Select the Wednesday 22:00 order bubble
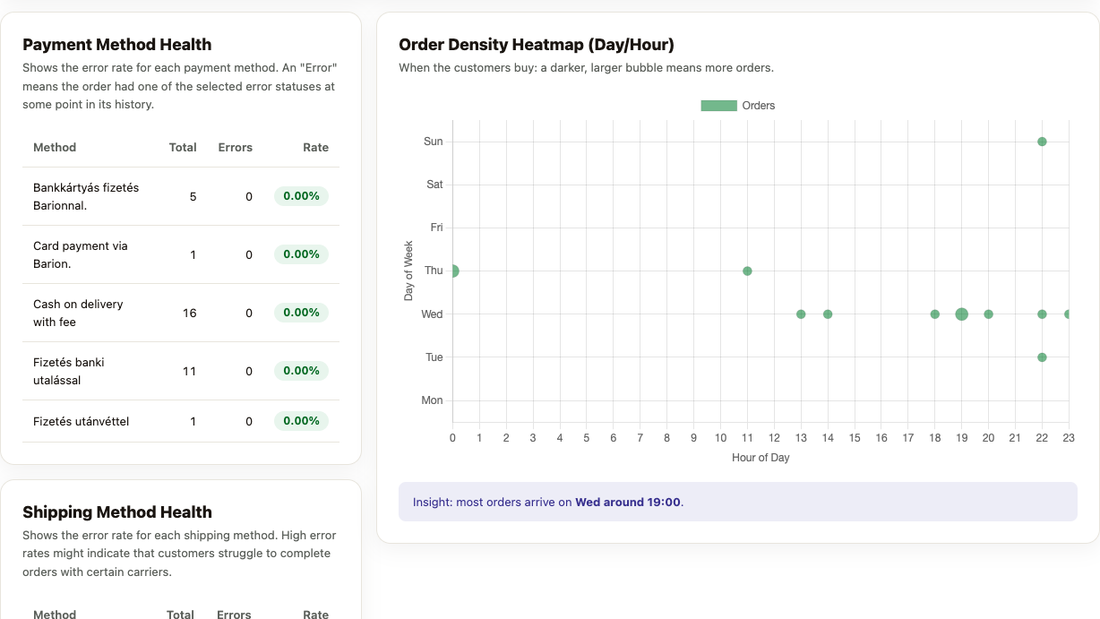1100x619 pixels. [1042, 314]
